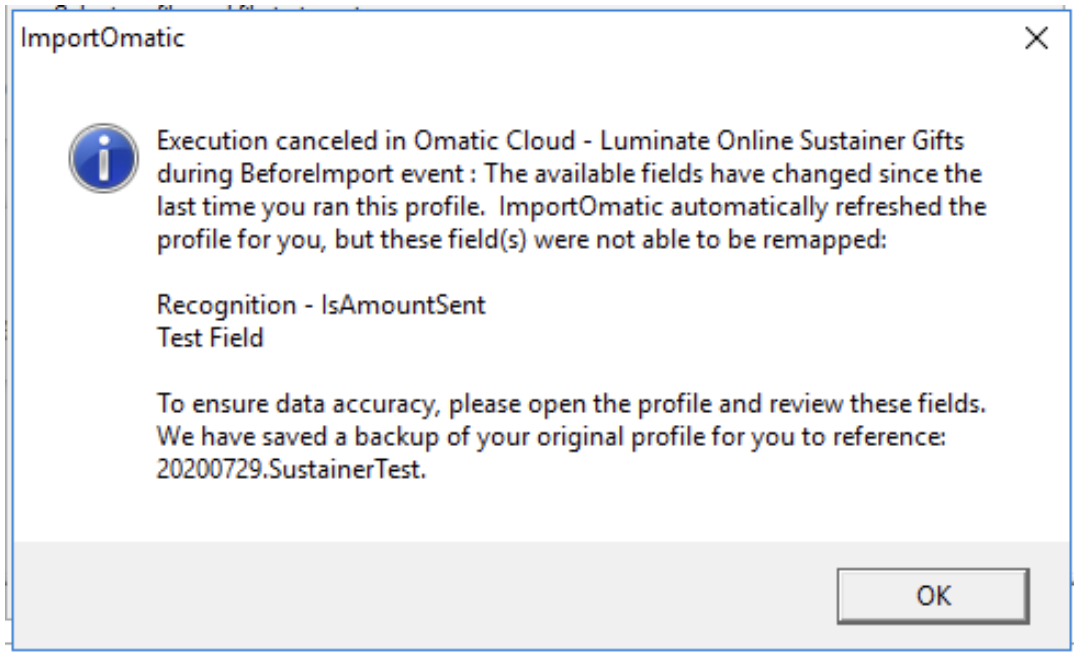
Task: Select the gray footer area of the dialog
Action: tap(400, 591)
